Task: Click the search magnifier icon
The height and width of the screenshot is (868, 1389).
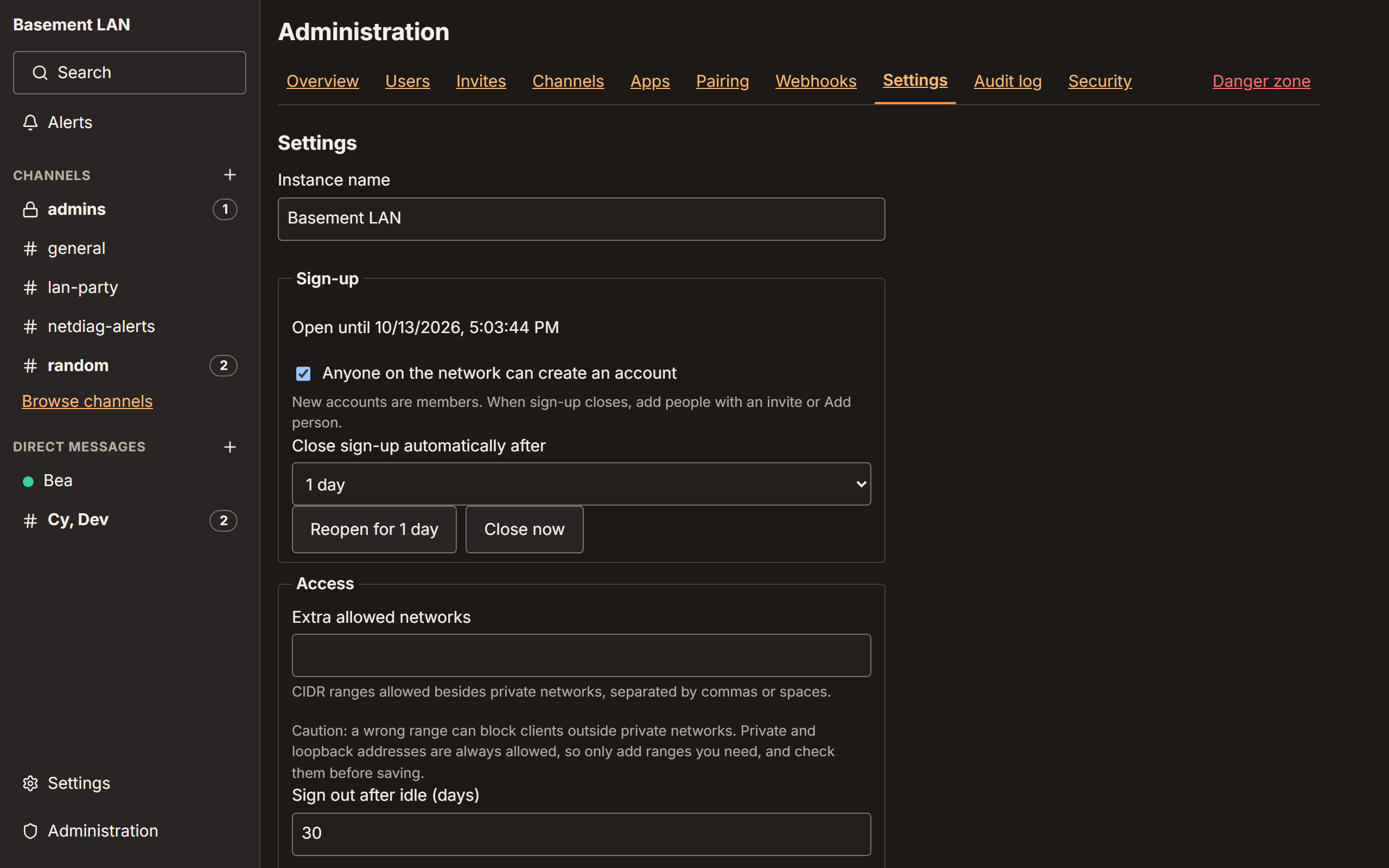Action: tap(40, 73)
